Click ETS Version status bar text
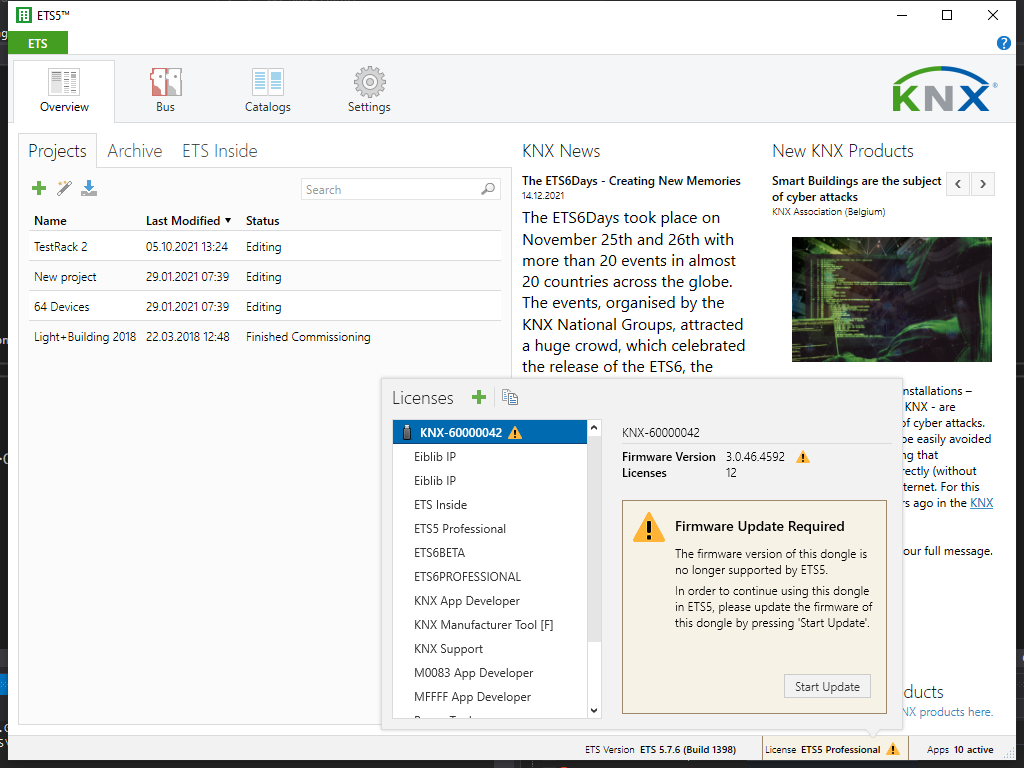The width and height of the screenshot is (1024, 768). click(660, 750)
